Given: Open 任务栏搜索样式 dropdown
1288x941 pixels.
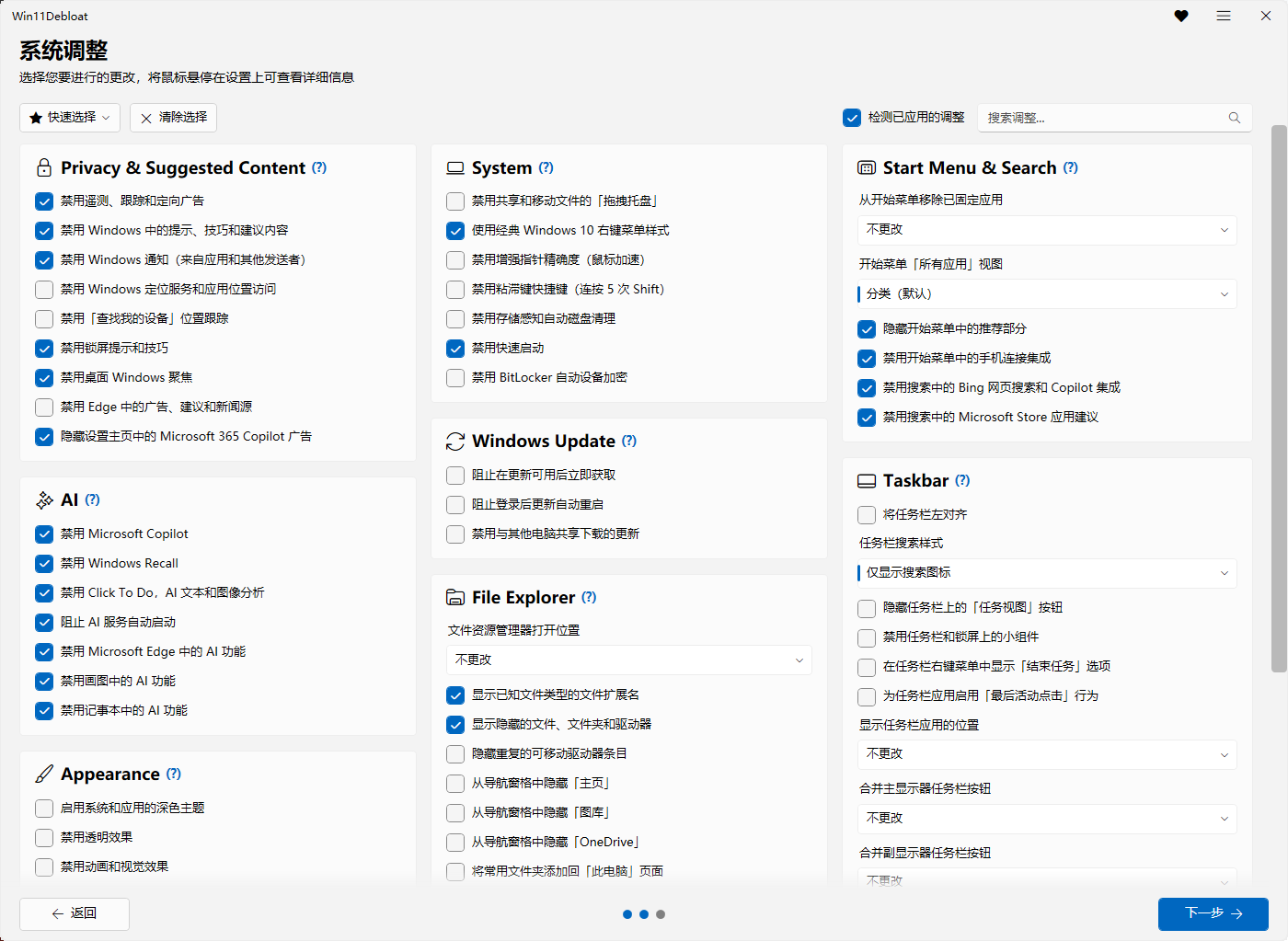Looking at the screenshot, I should [x=1047, y=573].
